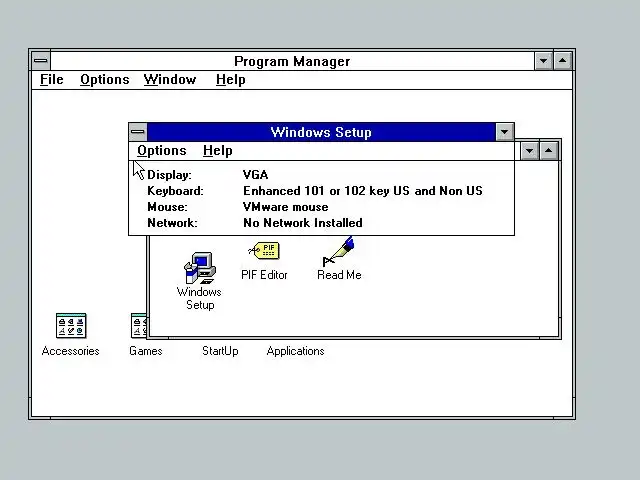Open Program Manager control-menu box
The width and height of the screenshot is (640, 480).
[41, 61]
